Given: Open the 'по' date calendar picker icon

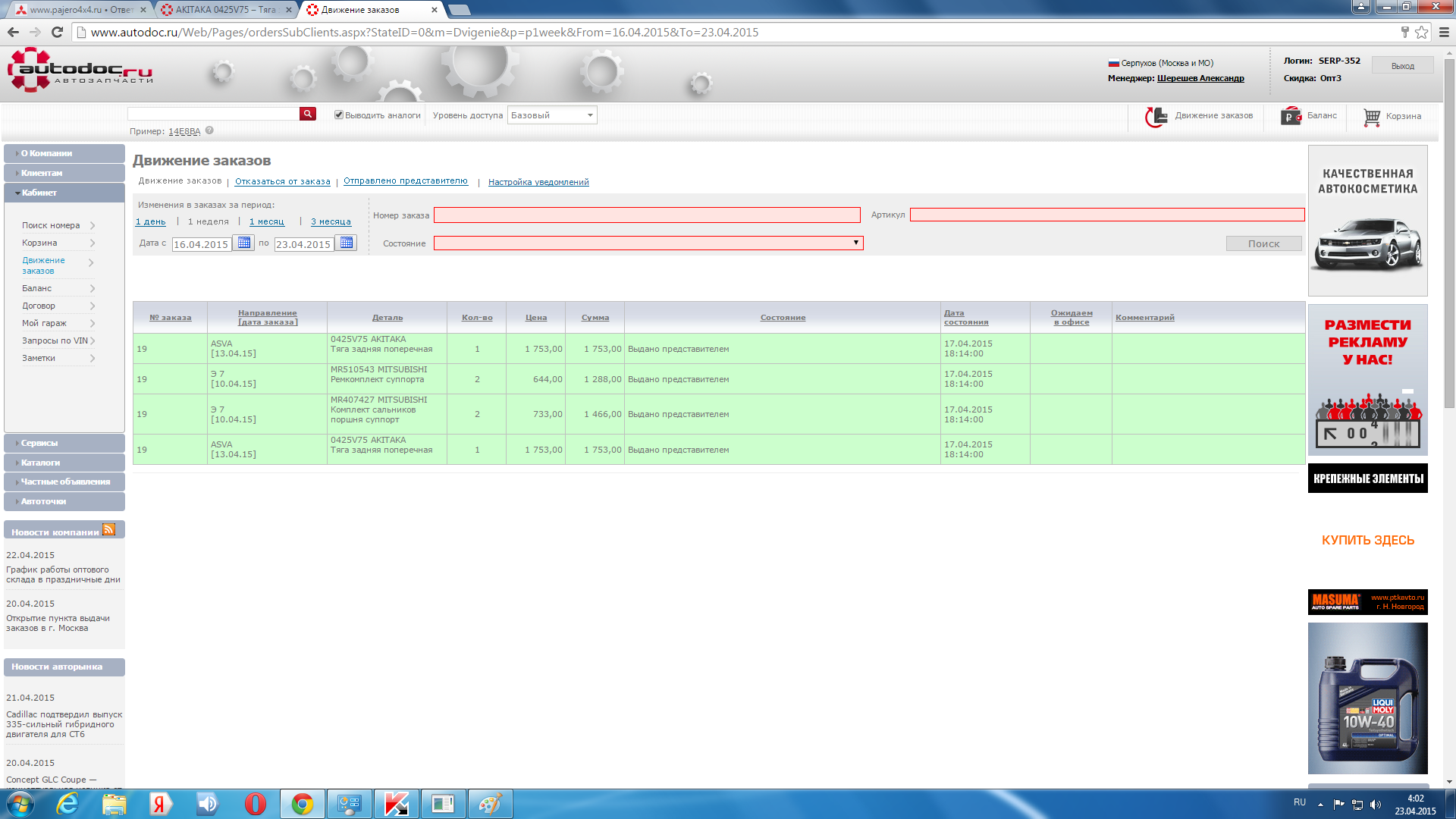Looking at the screenshot, I should tap(347, 243).
